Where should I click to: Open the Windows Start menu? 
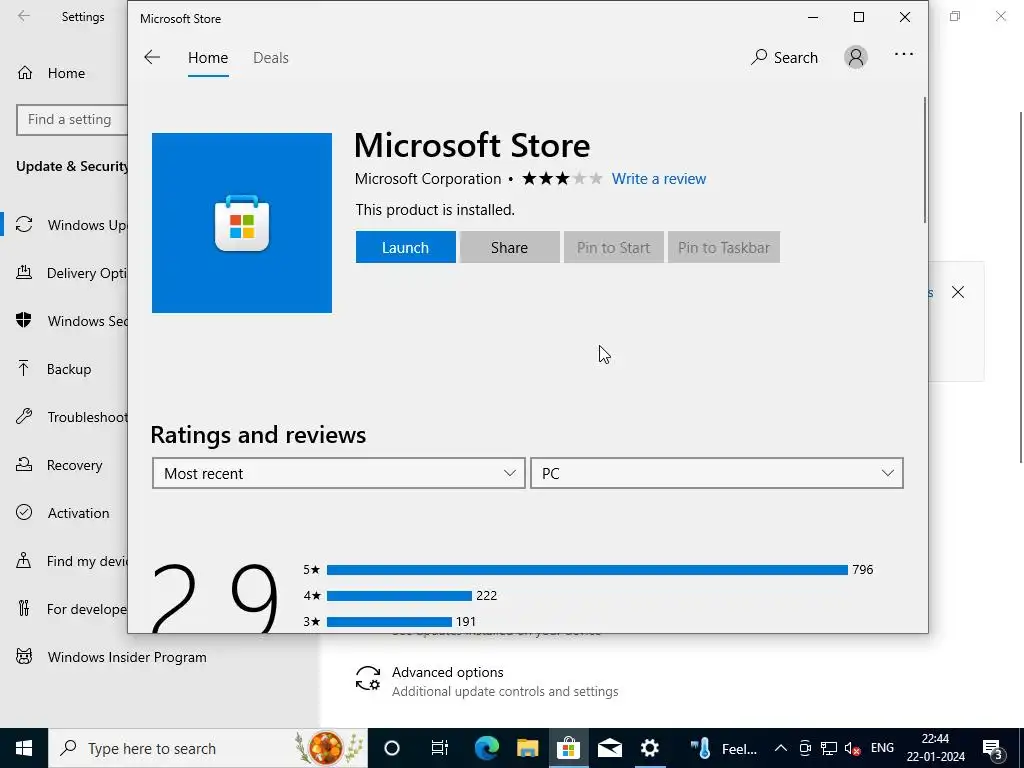click(x=24, y=748)
